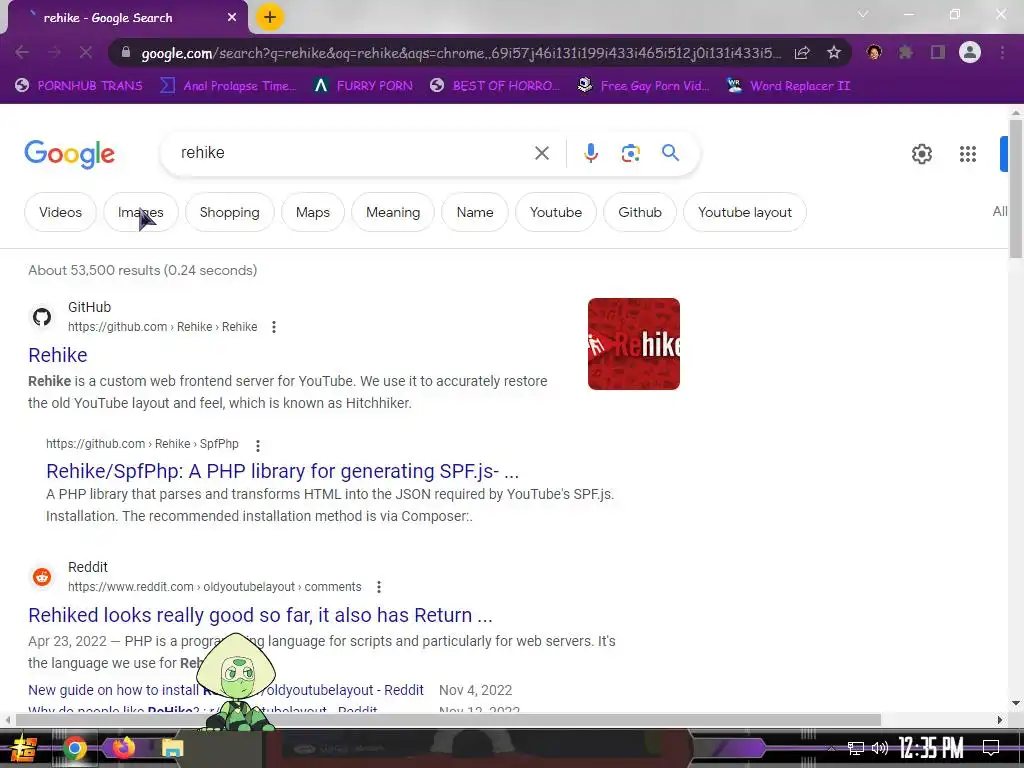Screen dimensions: 1024x768
Task: Open Google search settings gear
Action: [x=921, y=154]
